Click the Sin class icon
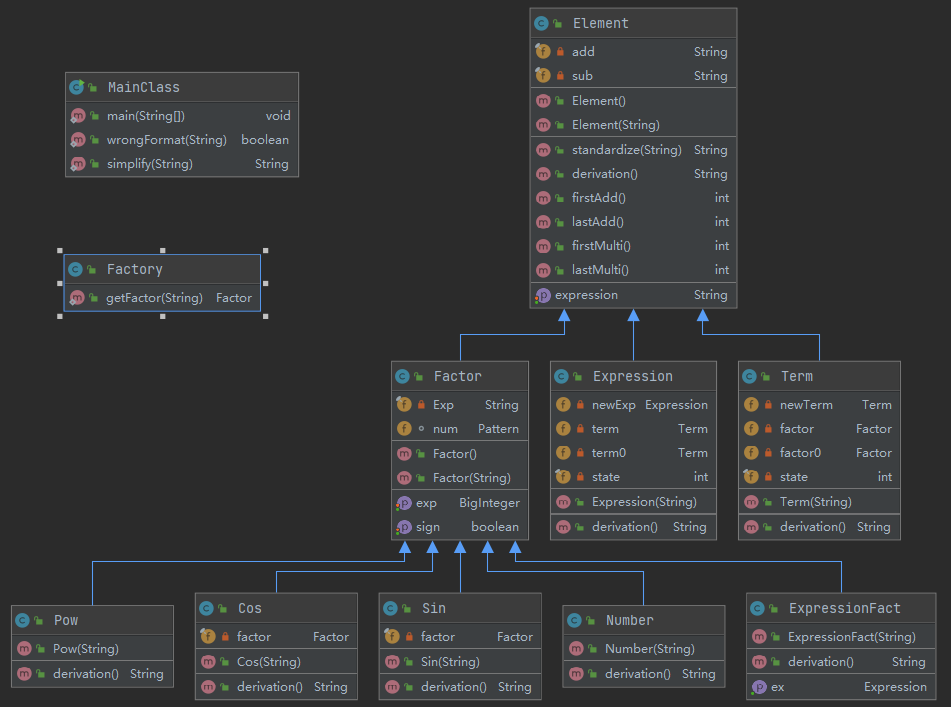The width and height of the screenshot is (951, 707). pos(391,608)
